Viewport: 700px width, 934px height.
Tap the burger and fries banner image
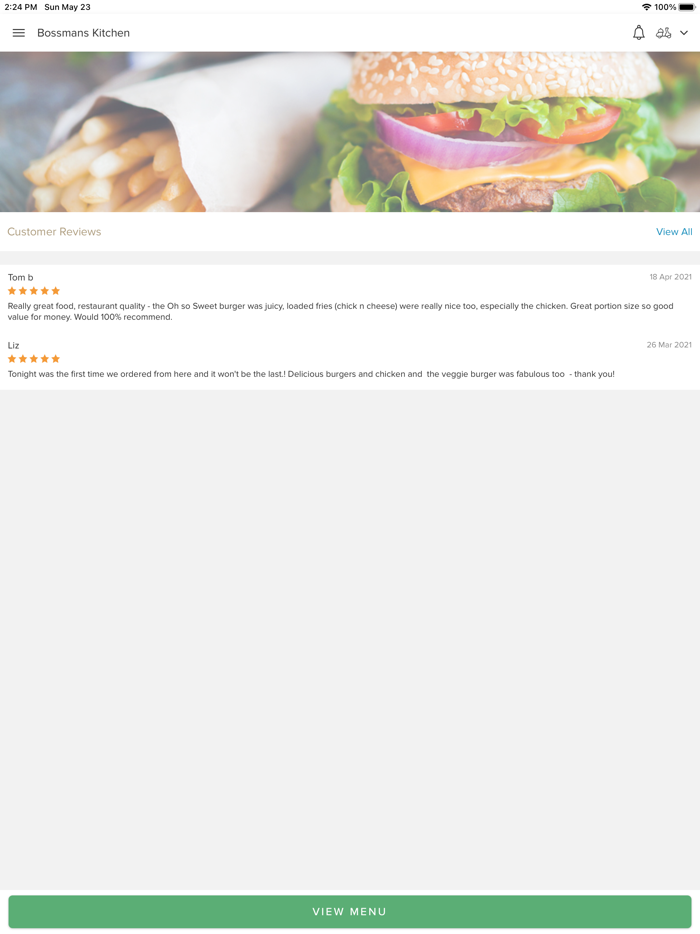coord(350,132)
